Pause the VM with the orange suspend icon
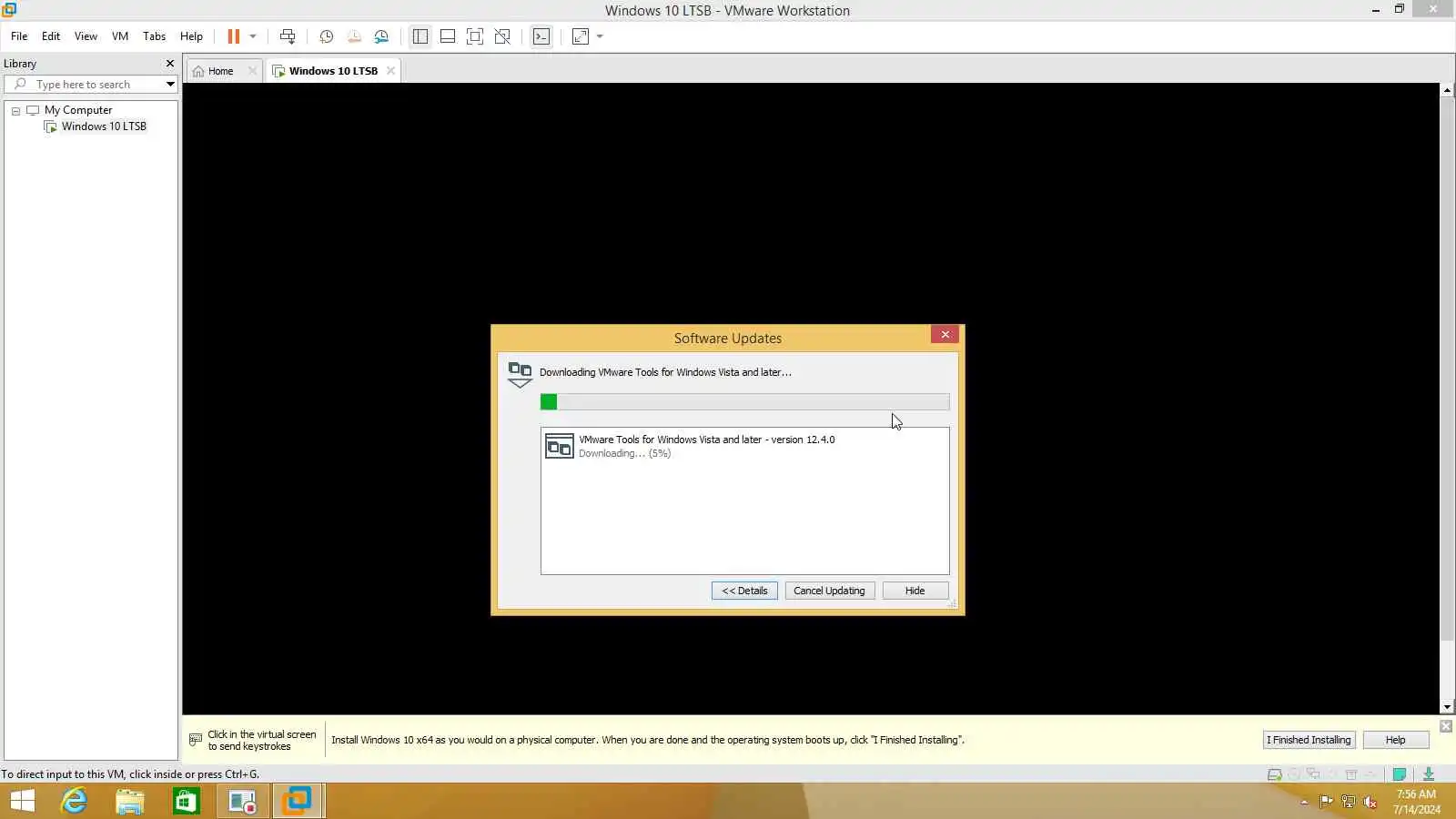 tap(234, 36)
